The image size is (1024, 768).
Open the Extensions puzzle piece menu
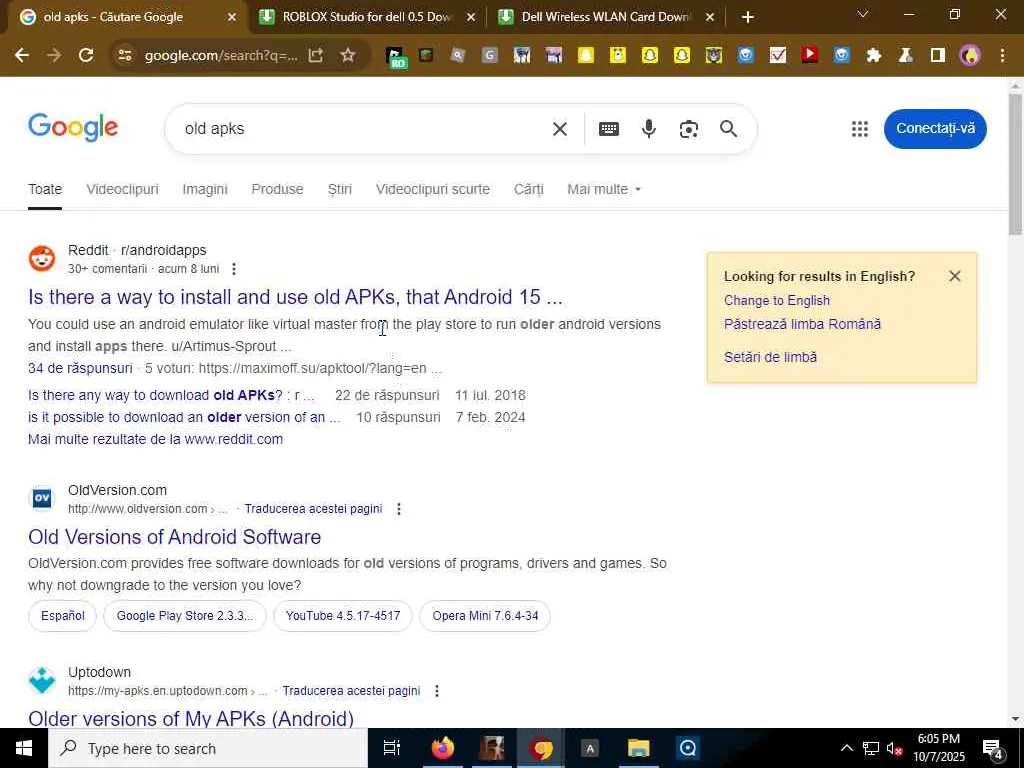874,56
